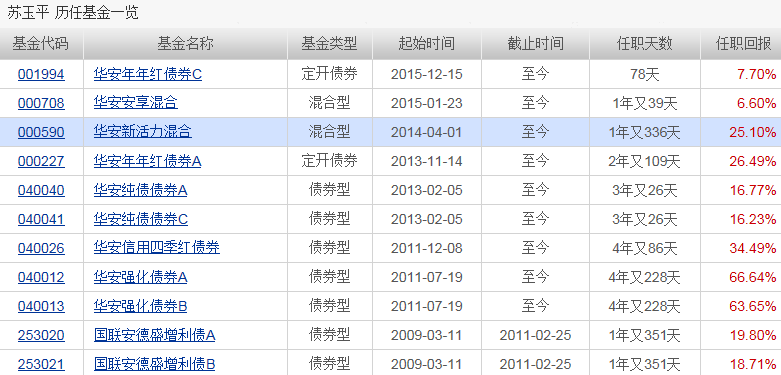781x375 pixels.
Task: Click start date 2015-01-23
Action: (426, 104)
